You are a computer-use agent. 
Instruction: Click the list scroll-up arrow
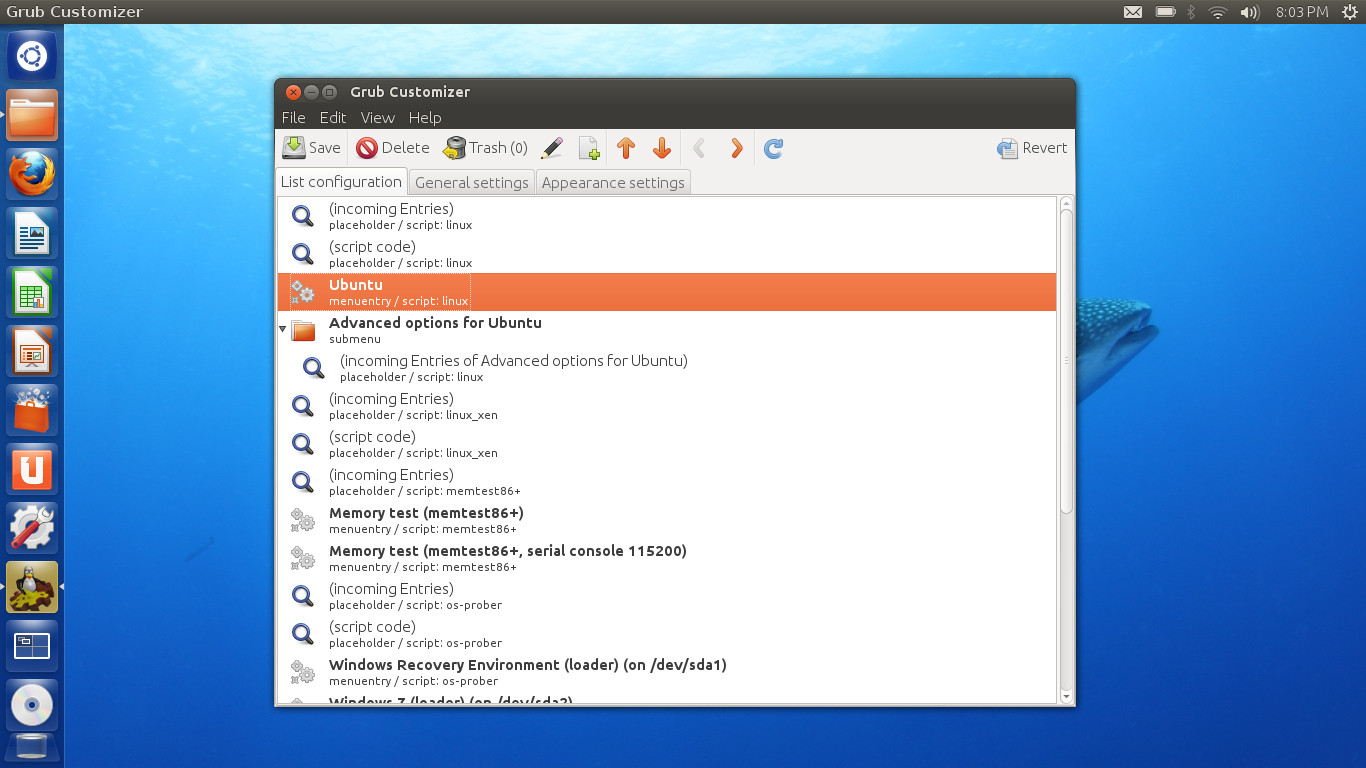pos(1066,203)
